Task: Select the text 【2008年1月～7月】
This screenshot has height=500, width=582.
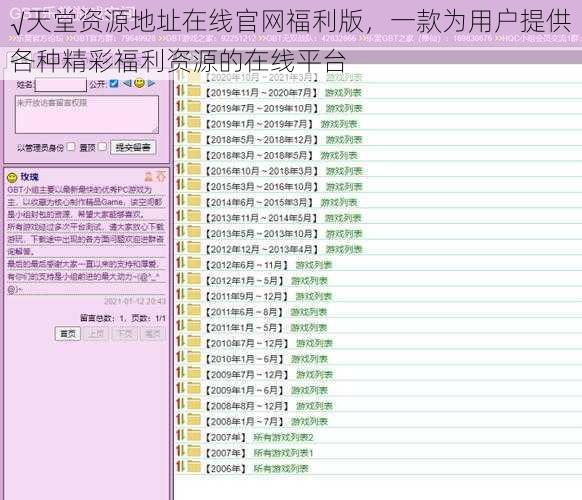Action: [245, 422]
